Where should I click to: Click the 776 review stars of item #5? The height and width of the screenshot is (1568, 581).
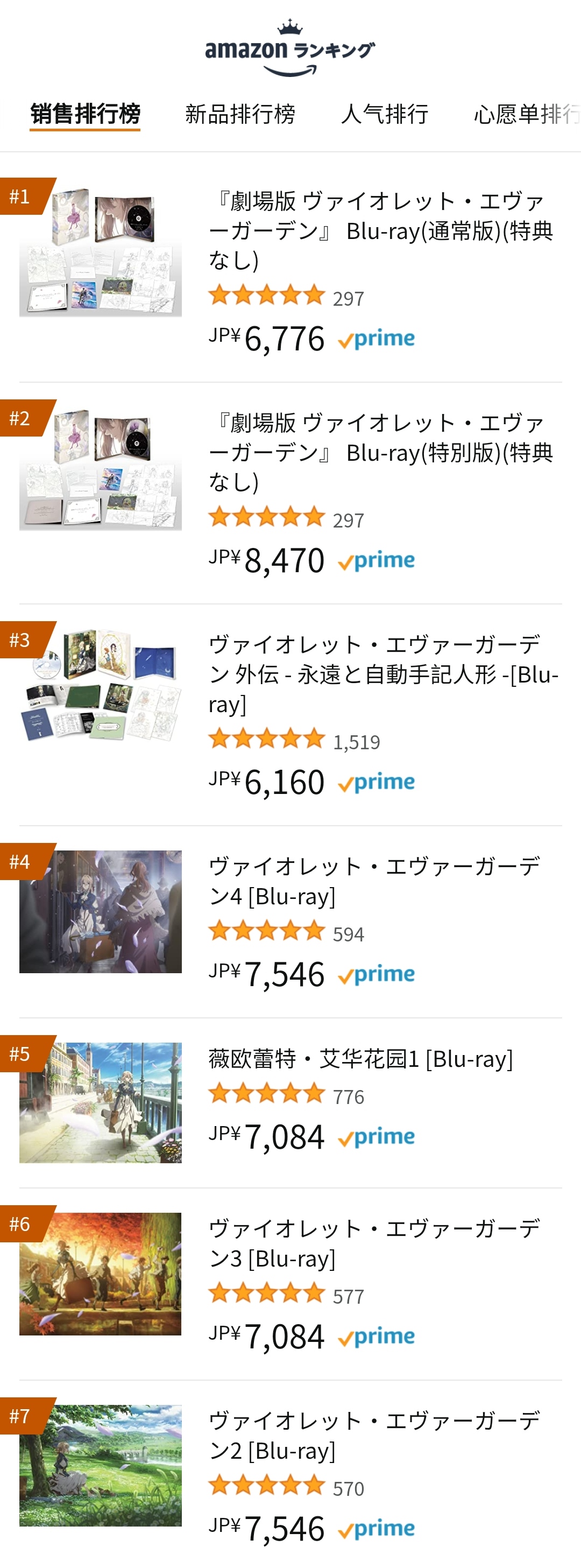click(287, 1094)
